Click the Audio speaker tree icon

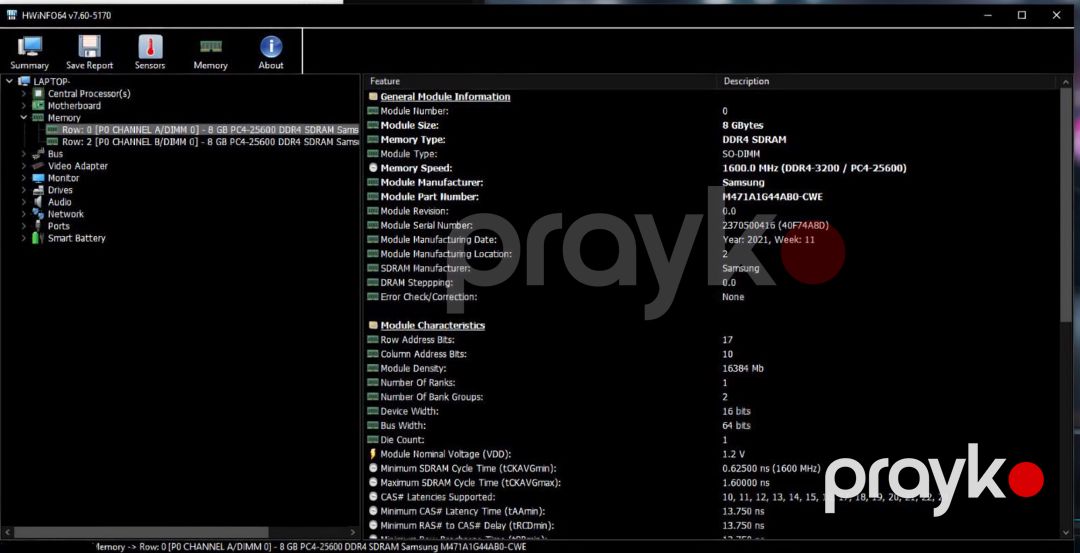tap(38, 202)
